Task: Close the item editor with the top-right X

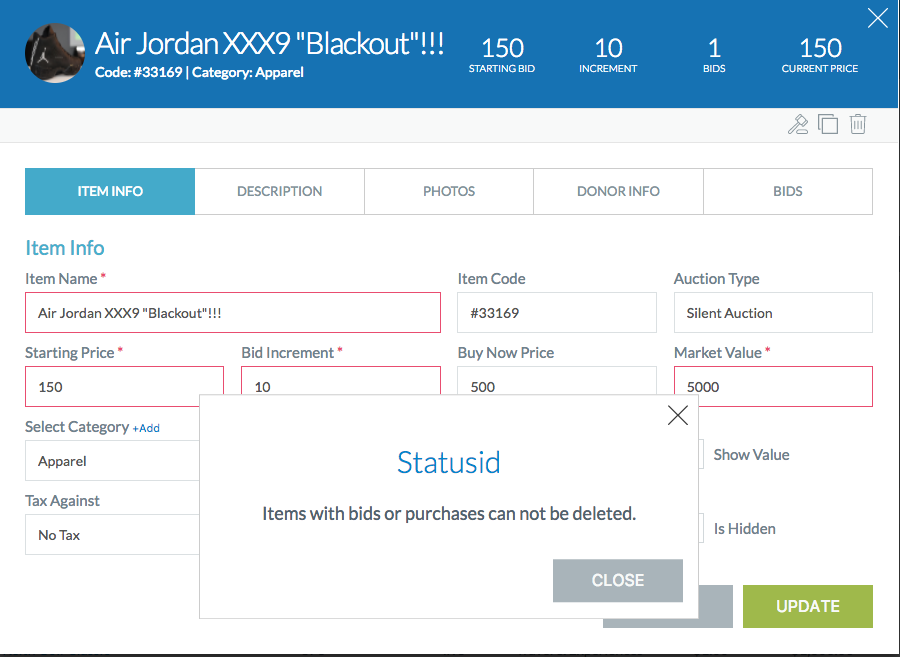Action: click(878, 18)
